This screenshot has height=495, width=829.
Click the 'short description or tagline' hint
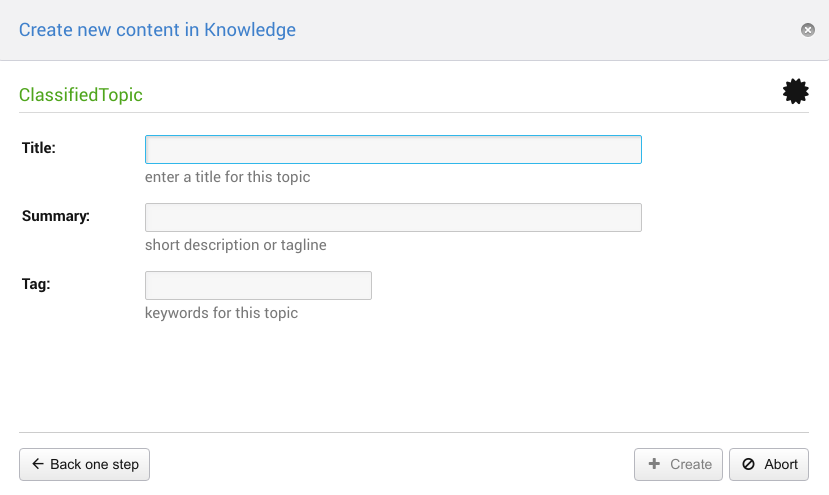pyautogui.click(x=236, y=245)
